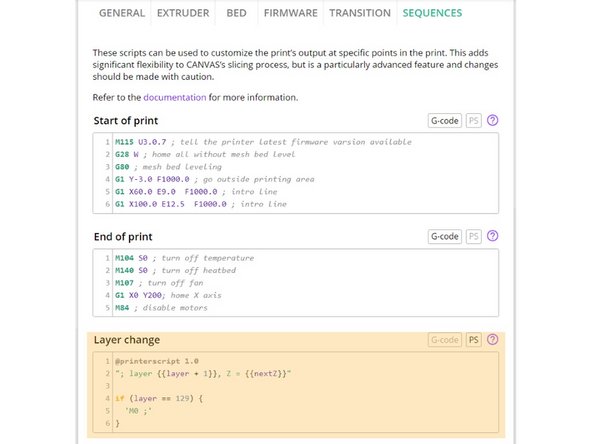The width and height of the screenshot is (592, 444).
Task: Select G-code mode for Start of print
Action: [x=445, y=121]
